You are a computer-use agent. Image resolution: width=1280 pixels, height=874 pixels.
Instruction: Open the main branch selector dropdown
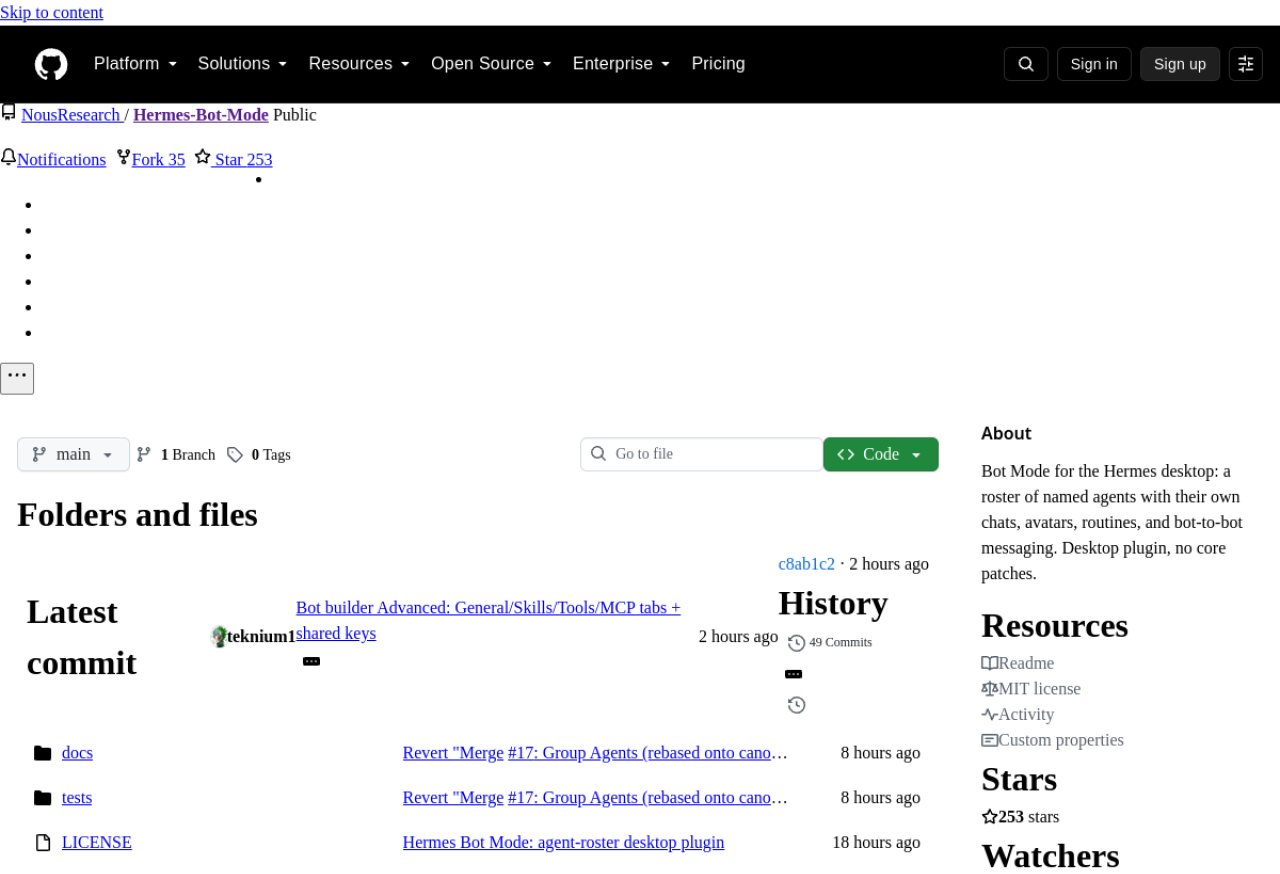click(x=74, y=454)
